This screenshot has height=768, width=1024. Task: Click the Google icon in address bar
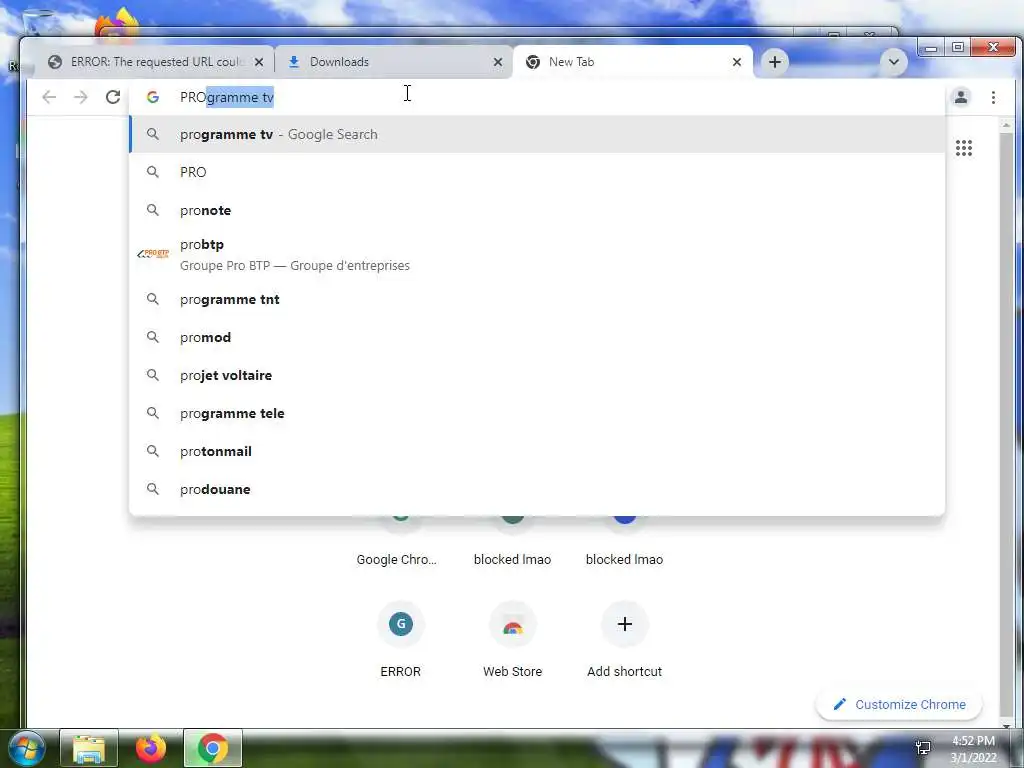(x=153, y=97)
